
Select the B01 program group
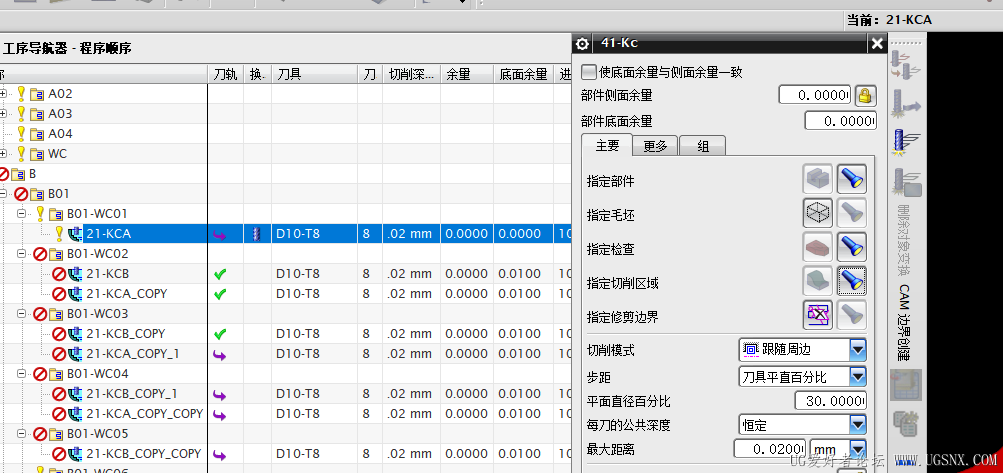(x=59, y=193)
